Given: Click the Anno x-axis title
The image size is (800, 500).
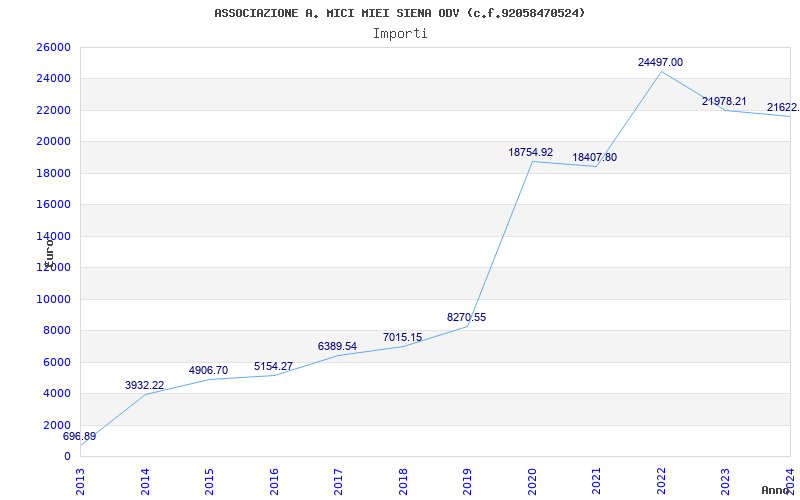Looking at the screenshot, I should pyautogui.click(x=775, y=490).
